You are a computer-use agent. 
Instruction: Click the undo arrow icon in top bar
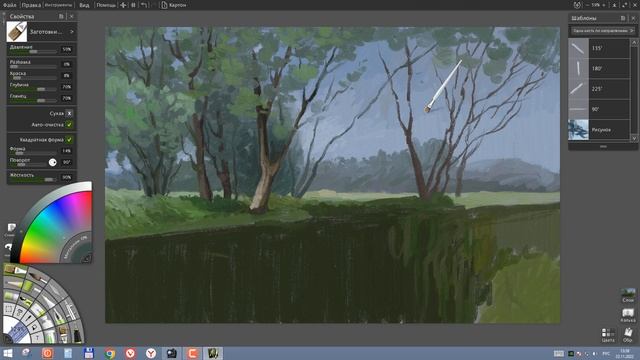click(x=144, y=5)
